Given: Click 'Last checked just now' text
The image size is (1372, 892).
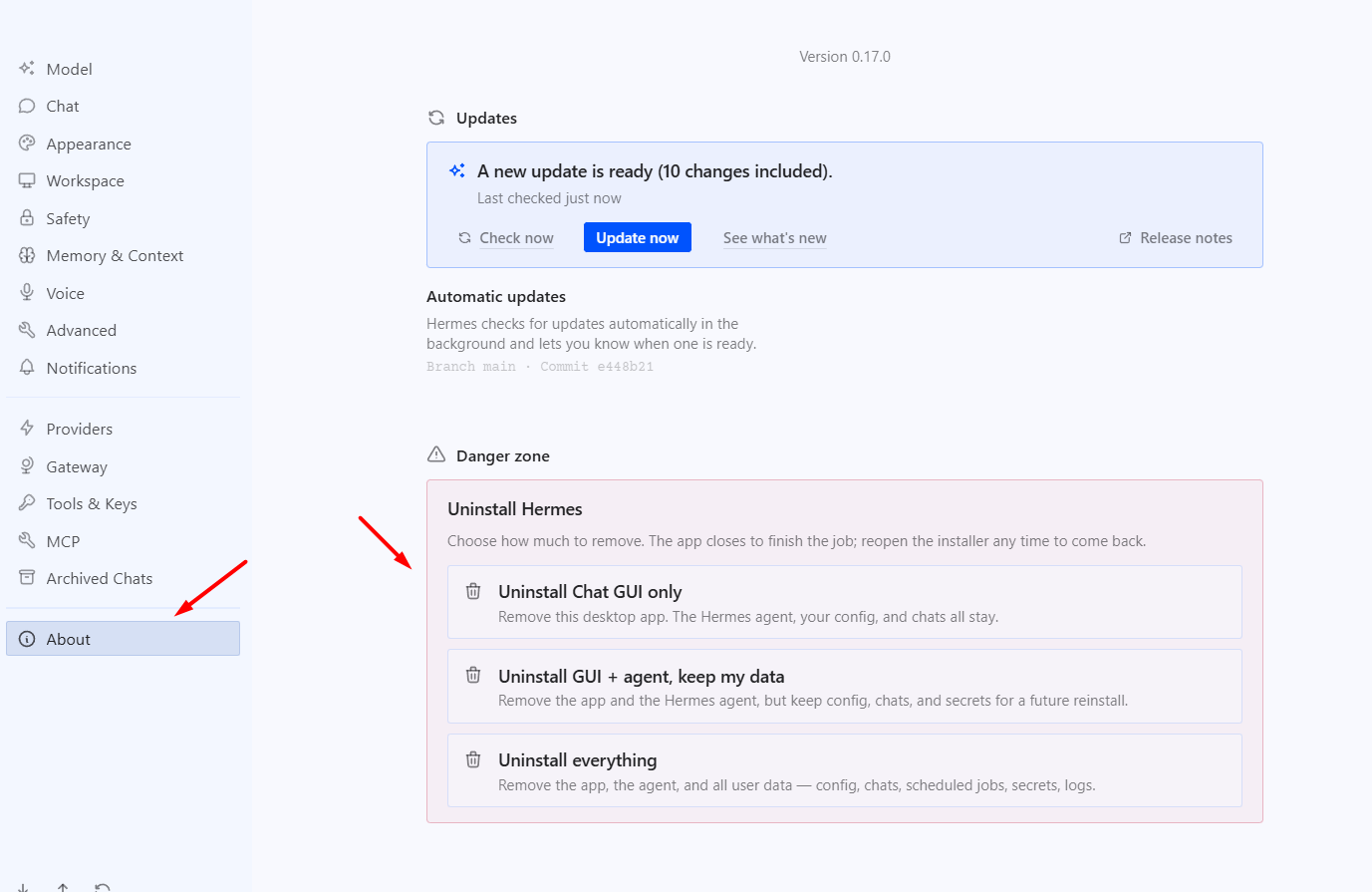Looking at the screenshot, I should 549,198.
